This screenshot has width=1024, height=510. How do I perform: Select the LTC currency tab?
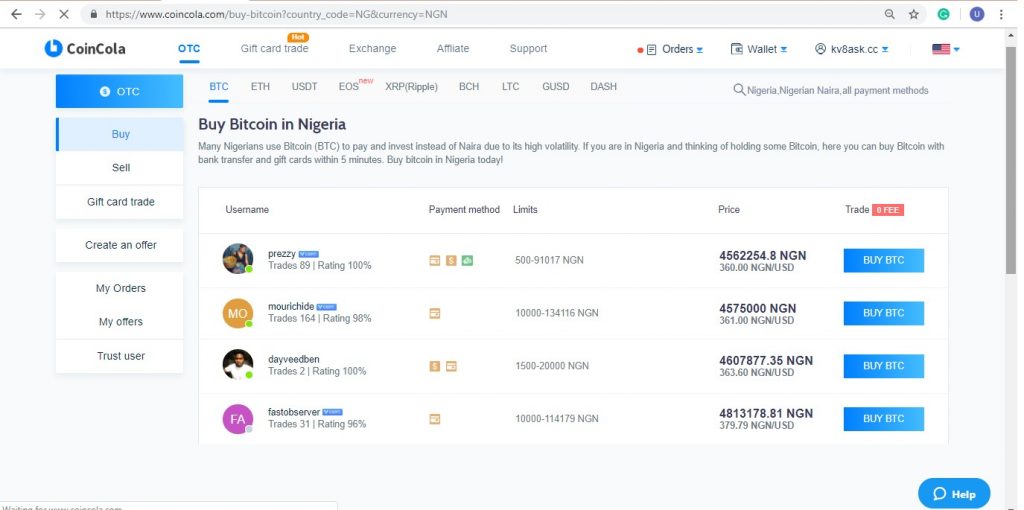pos(511,87)
